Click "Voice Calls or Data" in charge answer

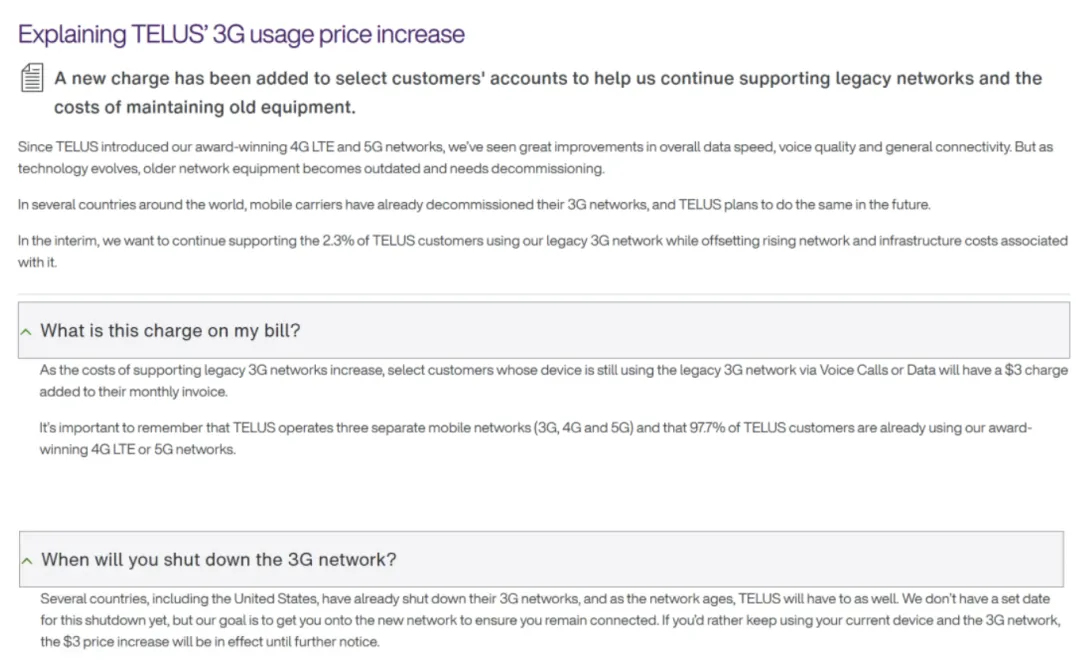878,370
